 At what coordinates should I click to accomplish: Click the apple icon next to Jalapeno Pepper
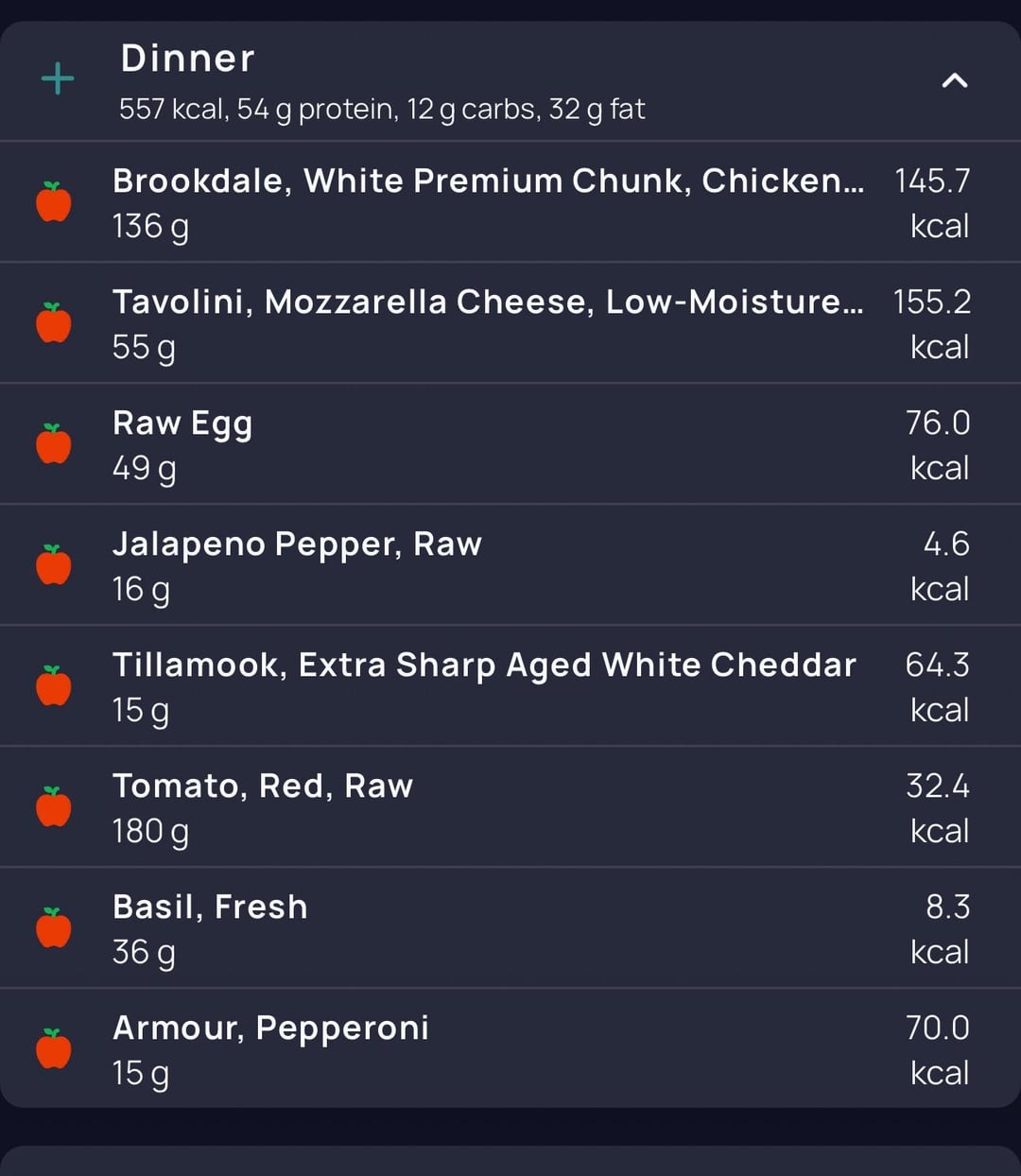54,564
